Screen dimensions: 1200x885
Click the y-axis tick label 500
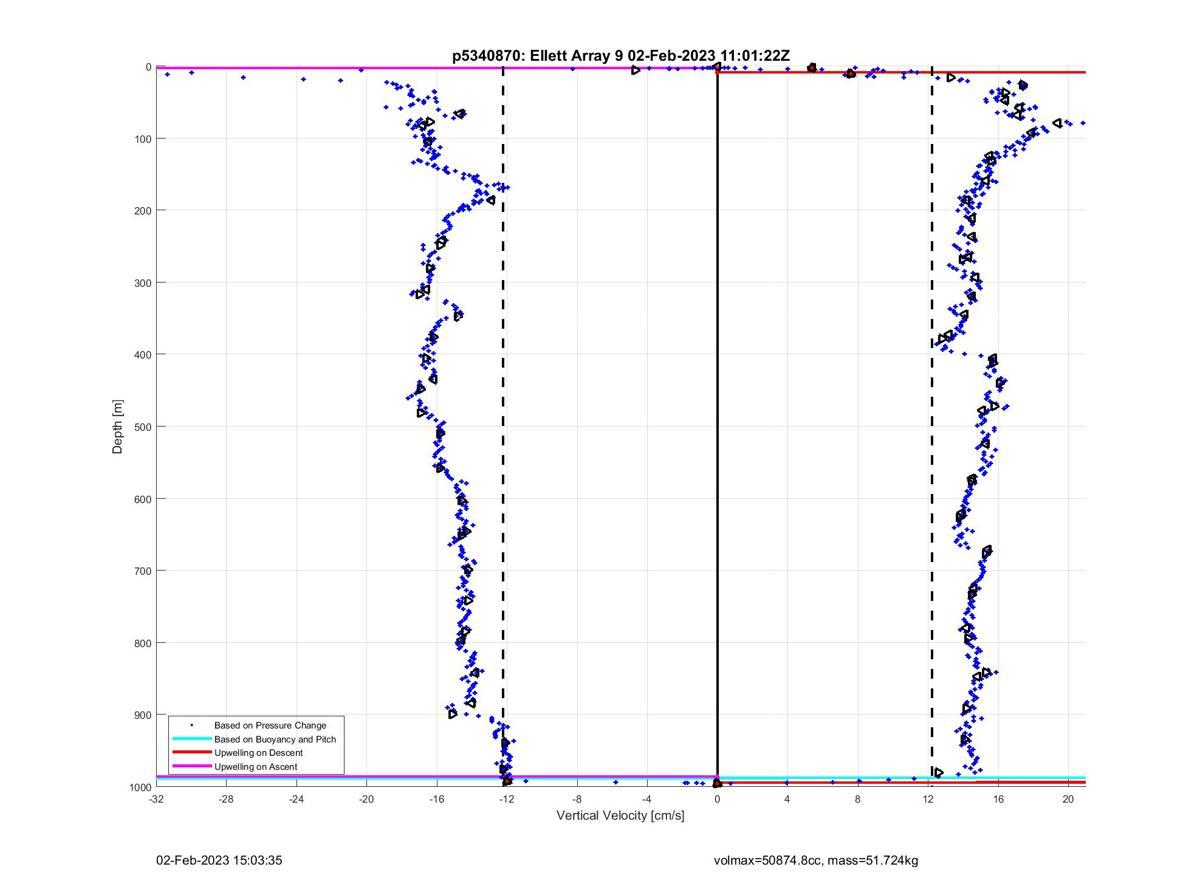pos(142,427)
